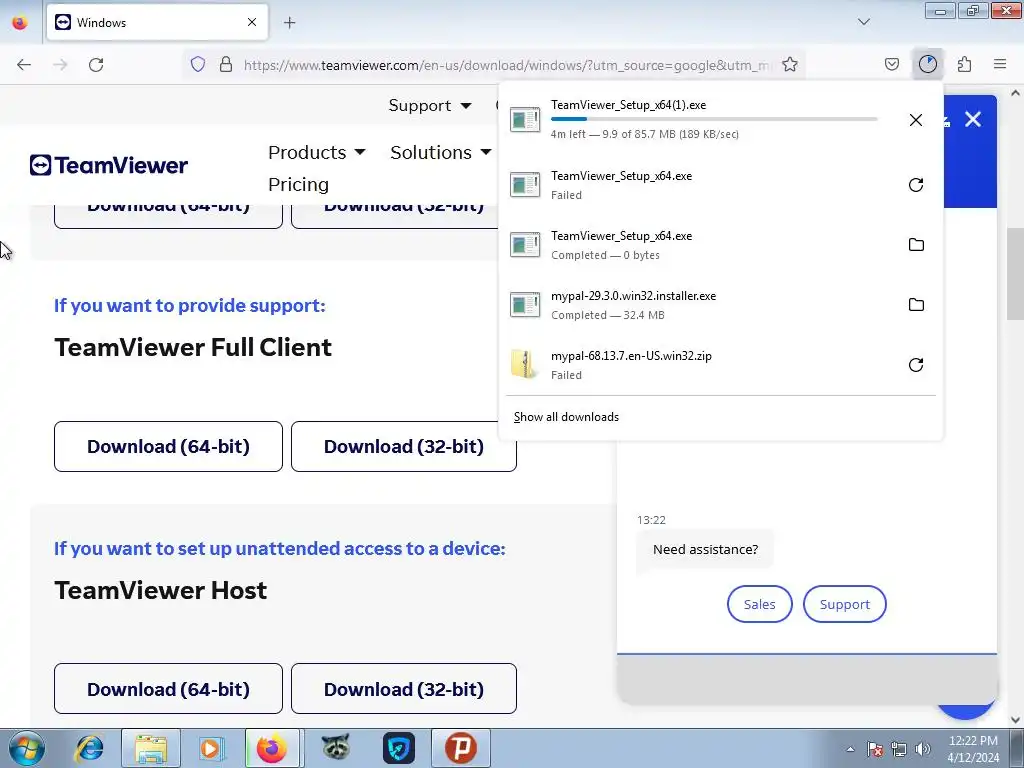The width and height of the screenshot is (1024, 768).
Task: Close the Windows tab
Action: pos(252,22)
